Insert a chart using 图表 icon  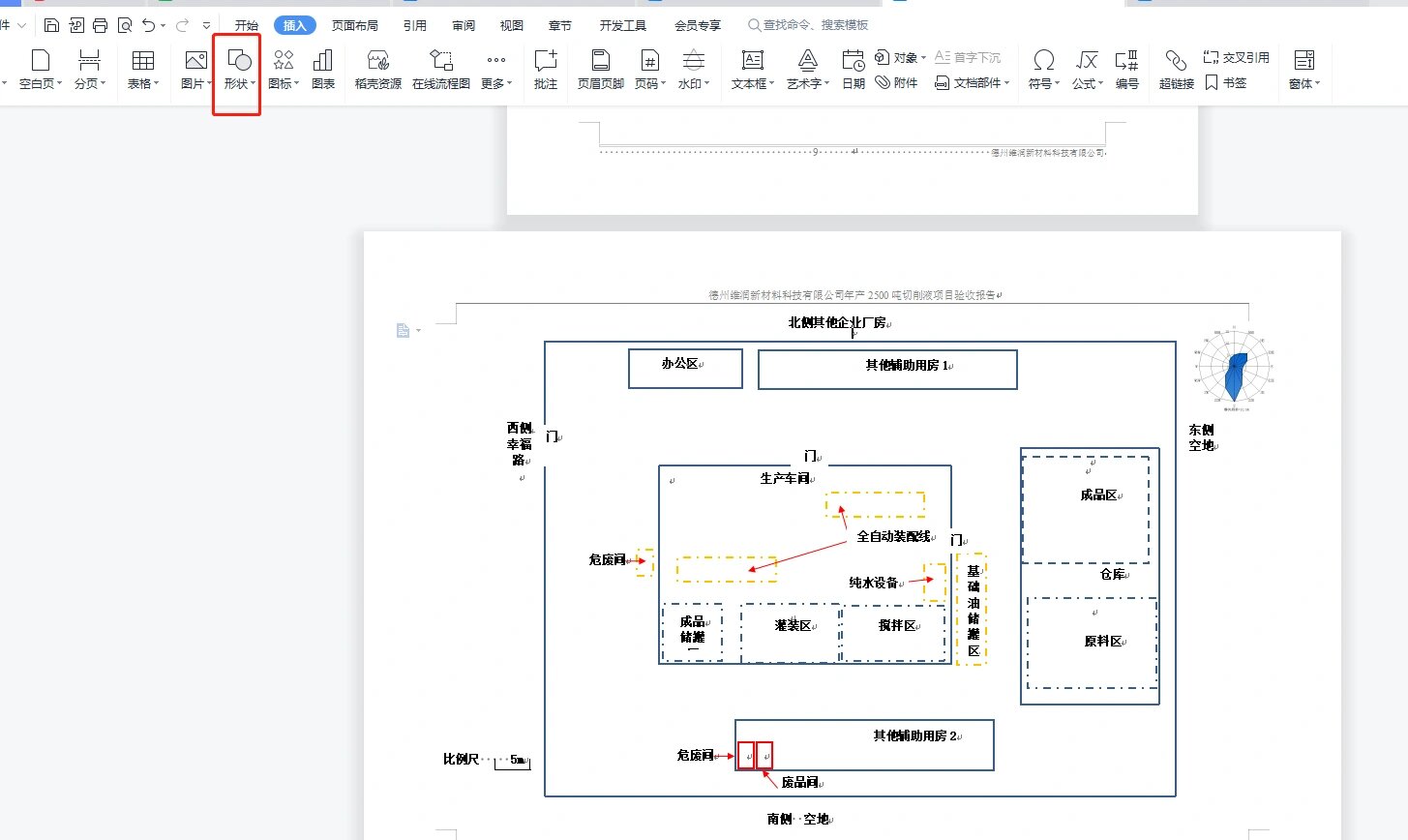point(323,69)
